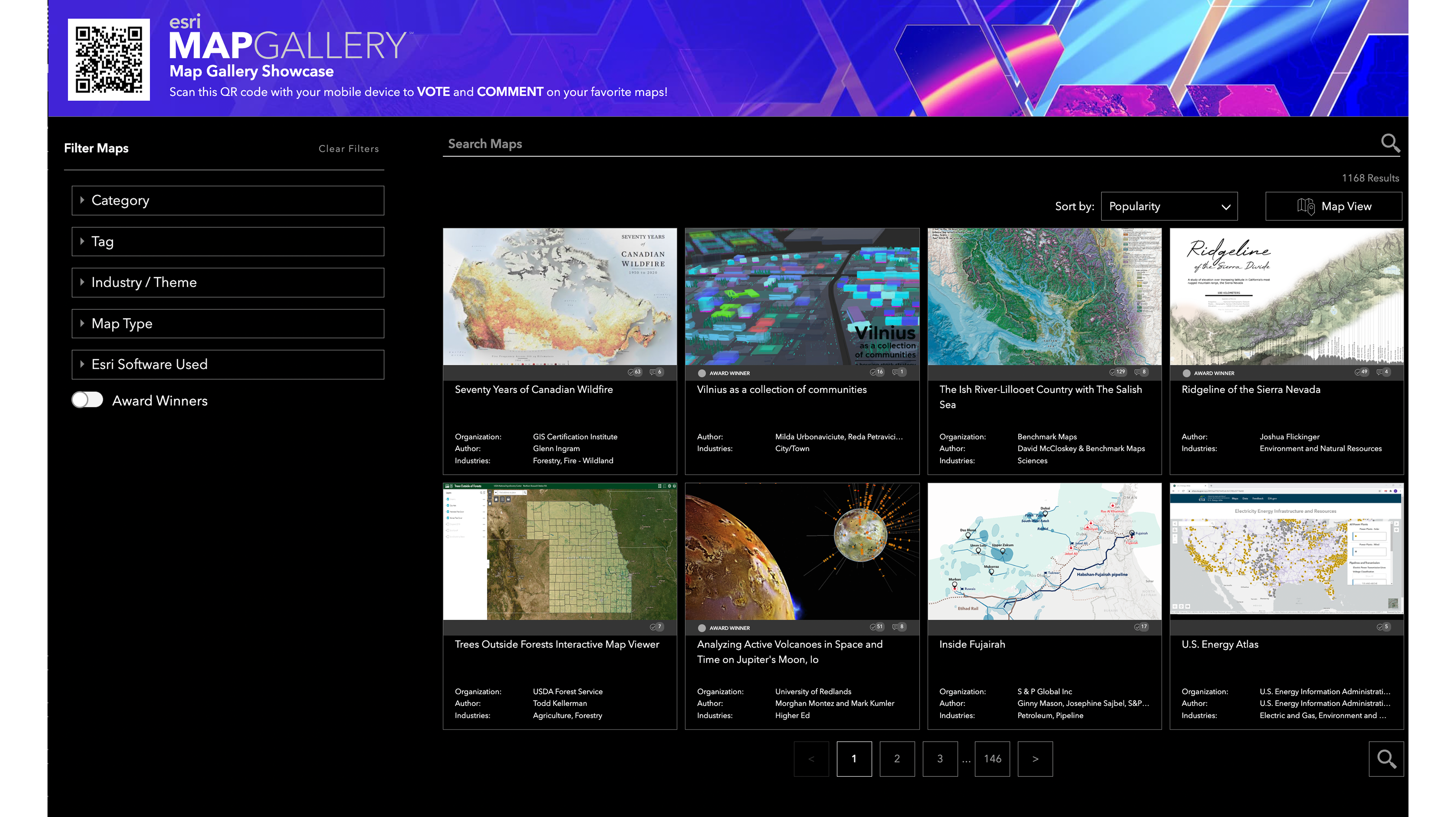Expand the Map Type filter
This screenshot has height=817, width=1456.
tap(228, 323)
